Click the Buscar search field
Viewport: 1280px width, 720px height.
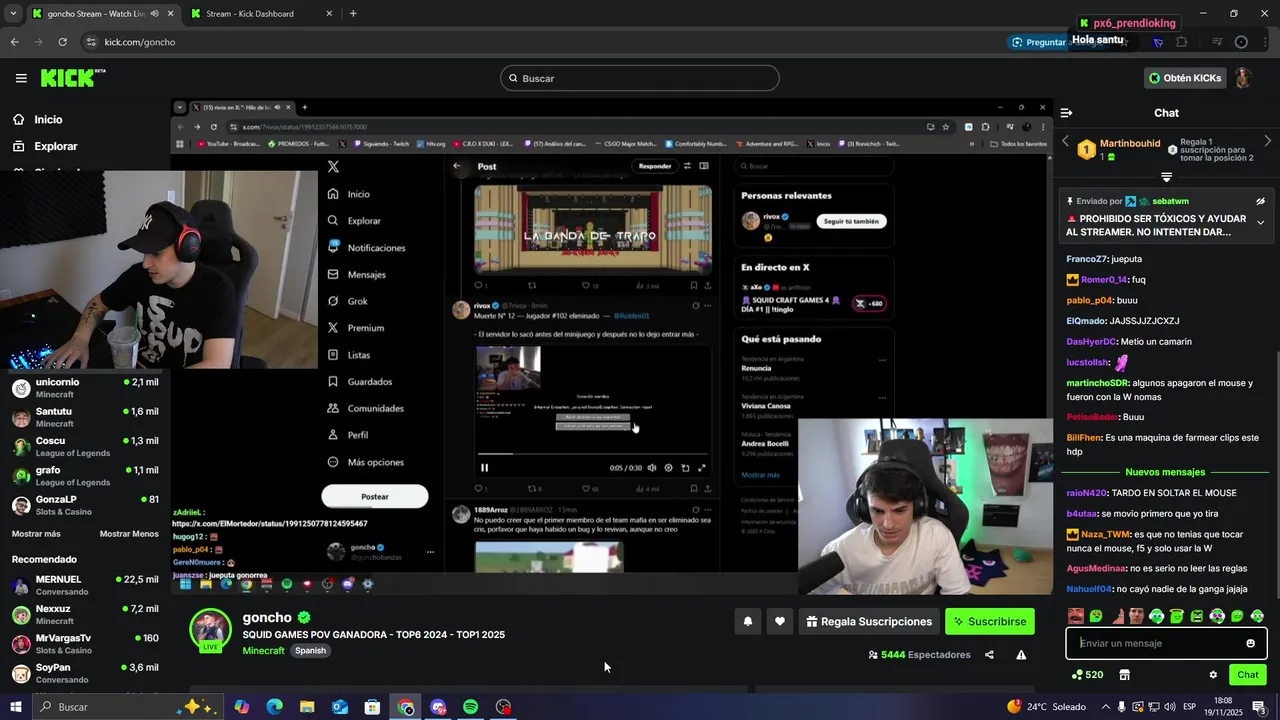[x=640, y=78]
